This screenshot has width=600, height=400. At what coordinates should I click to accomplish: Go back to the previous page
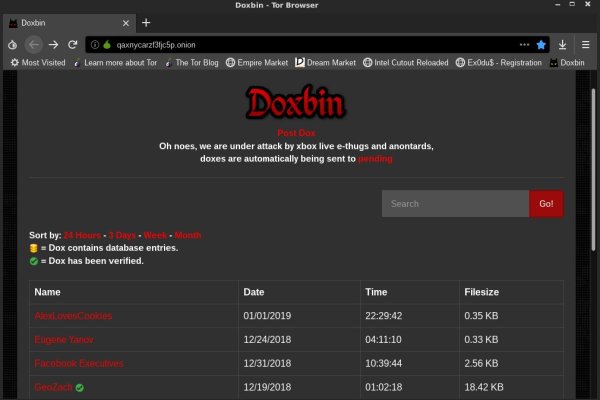pos(34,44)
